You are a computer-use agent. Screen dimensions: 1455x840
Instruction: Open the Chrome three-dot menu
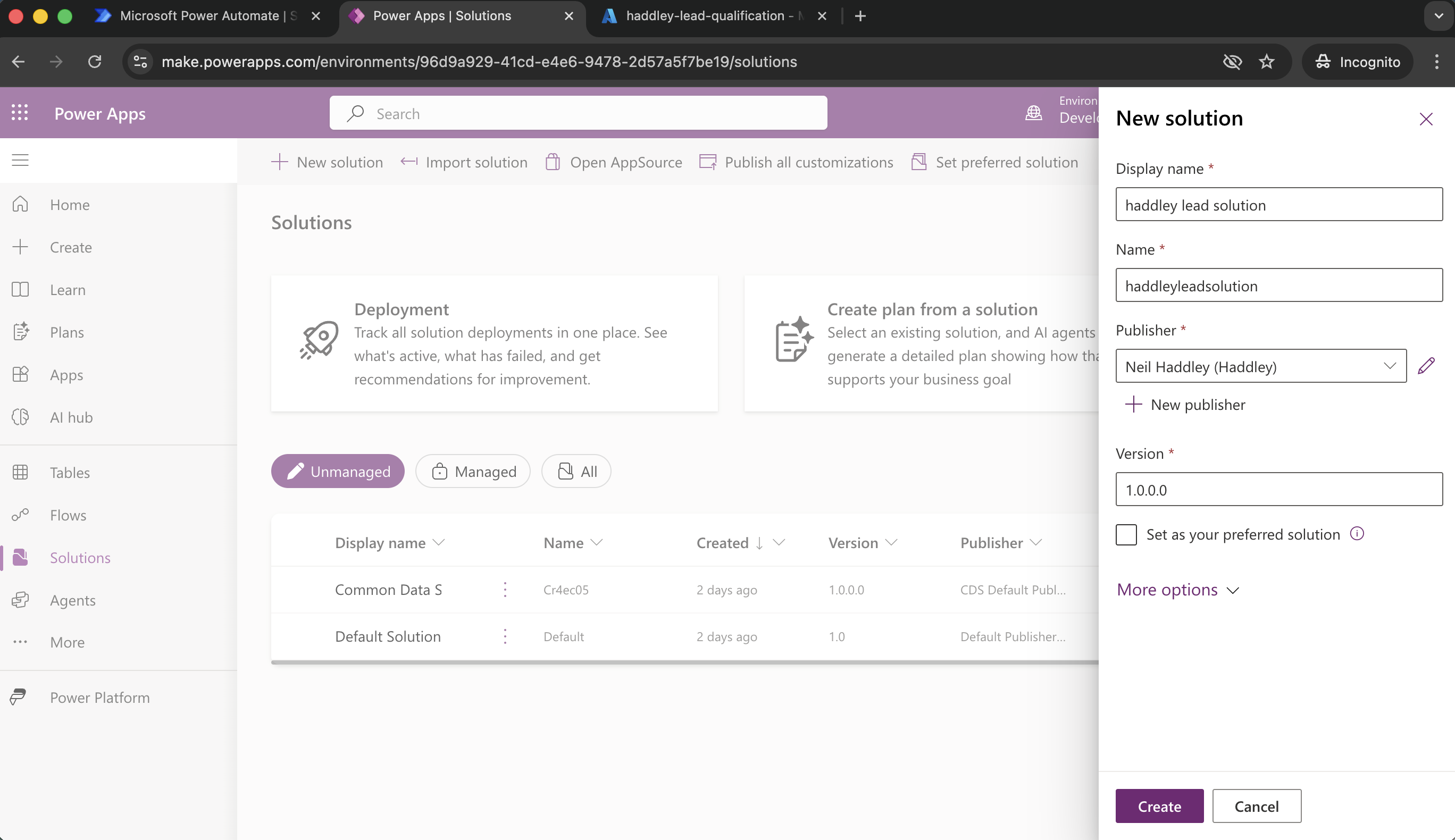(1436, 62)
